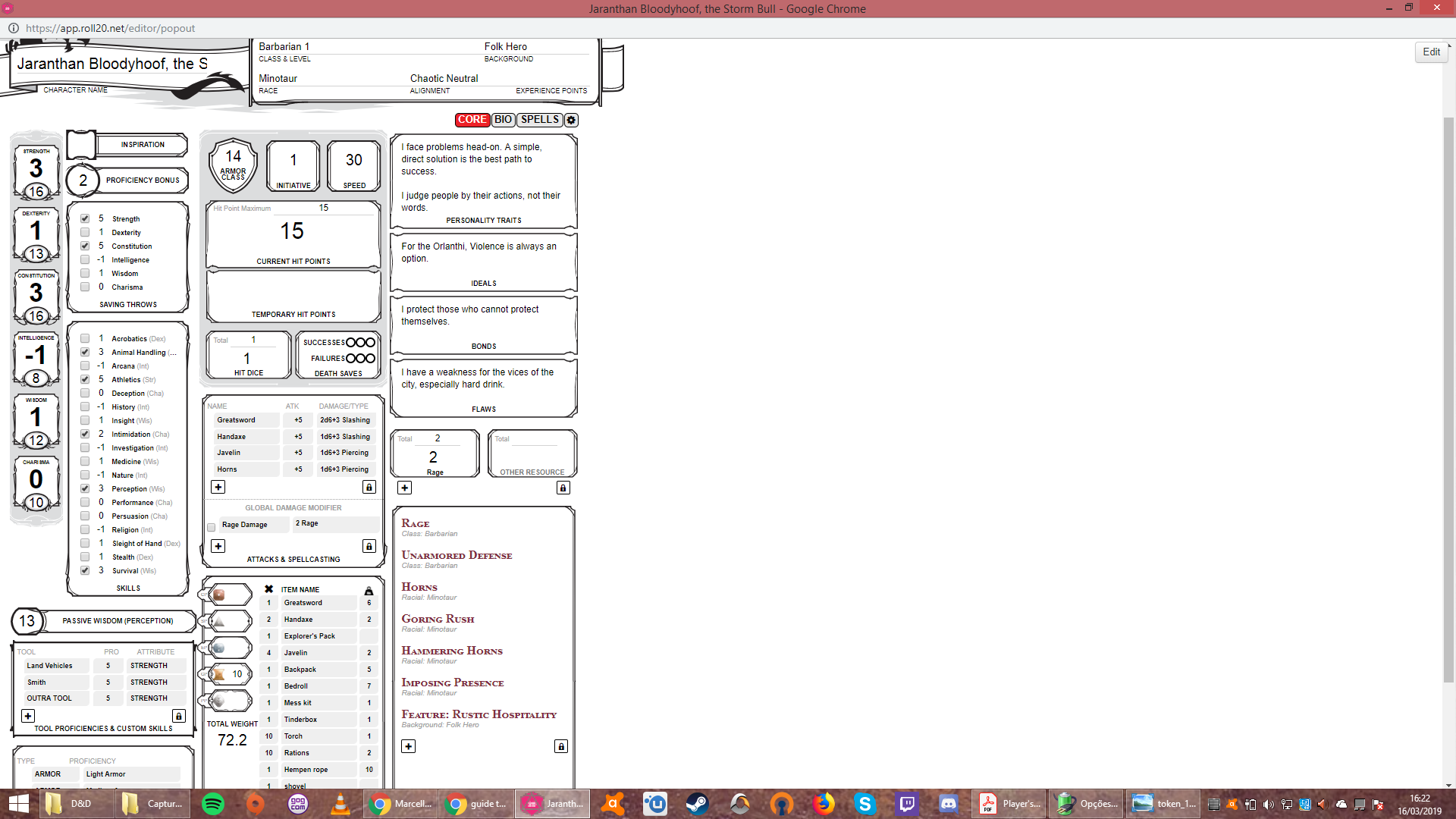1456x819 pixels.
Task: Expand the Unarmored Defense feature
Action: pyautogui.click(x=457, y=555)
